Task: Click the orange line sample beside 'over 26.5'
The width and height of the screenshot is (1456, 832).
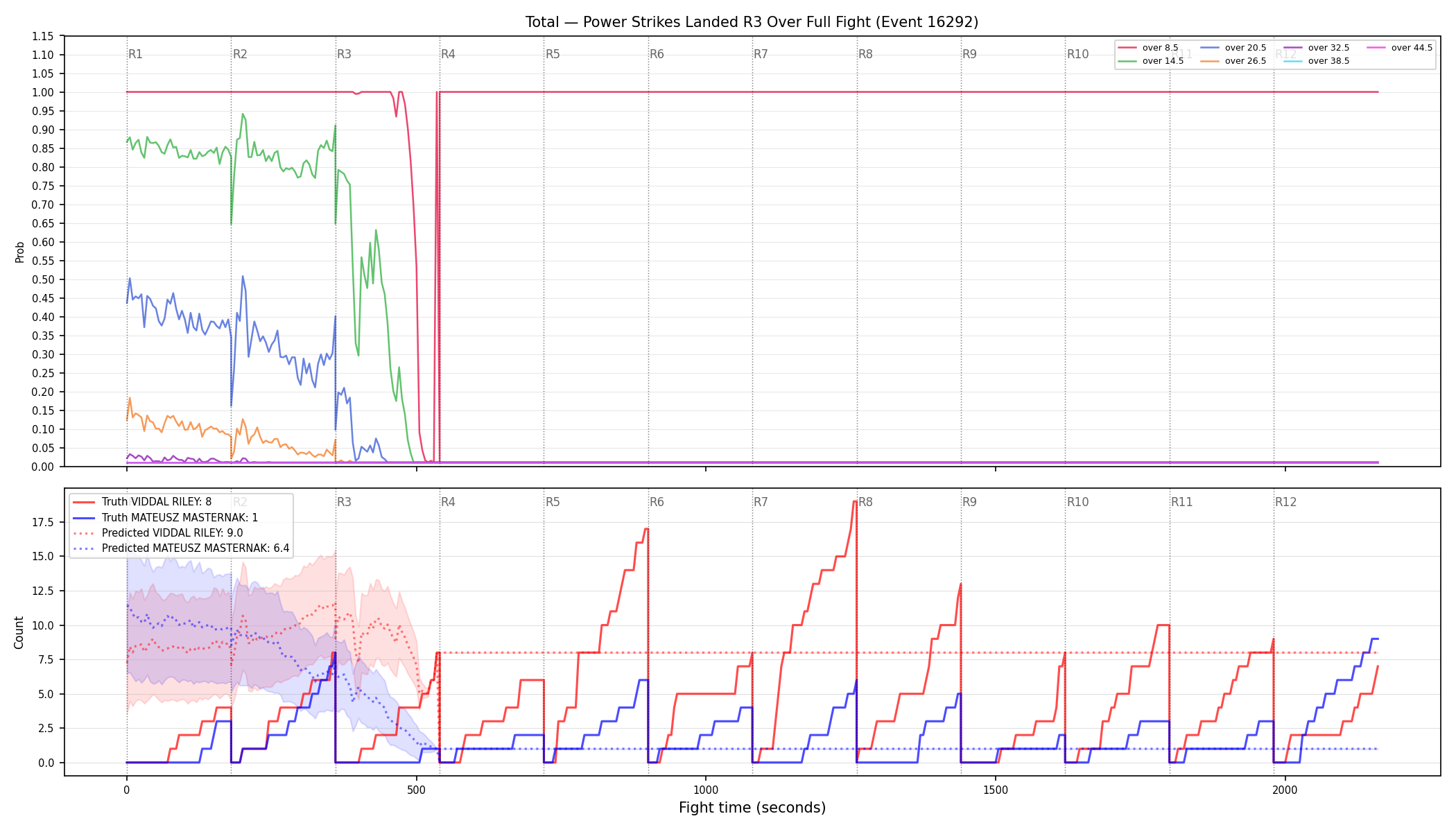Action: click(x=1210, y=61)
